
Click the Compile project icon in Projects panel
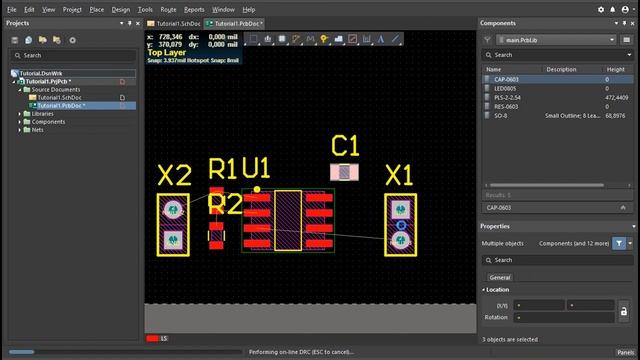coord(29,40)
